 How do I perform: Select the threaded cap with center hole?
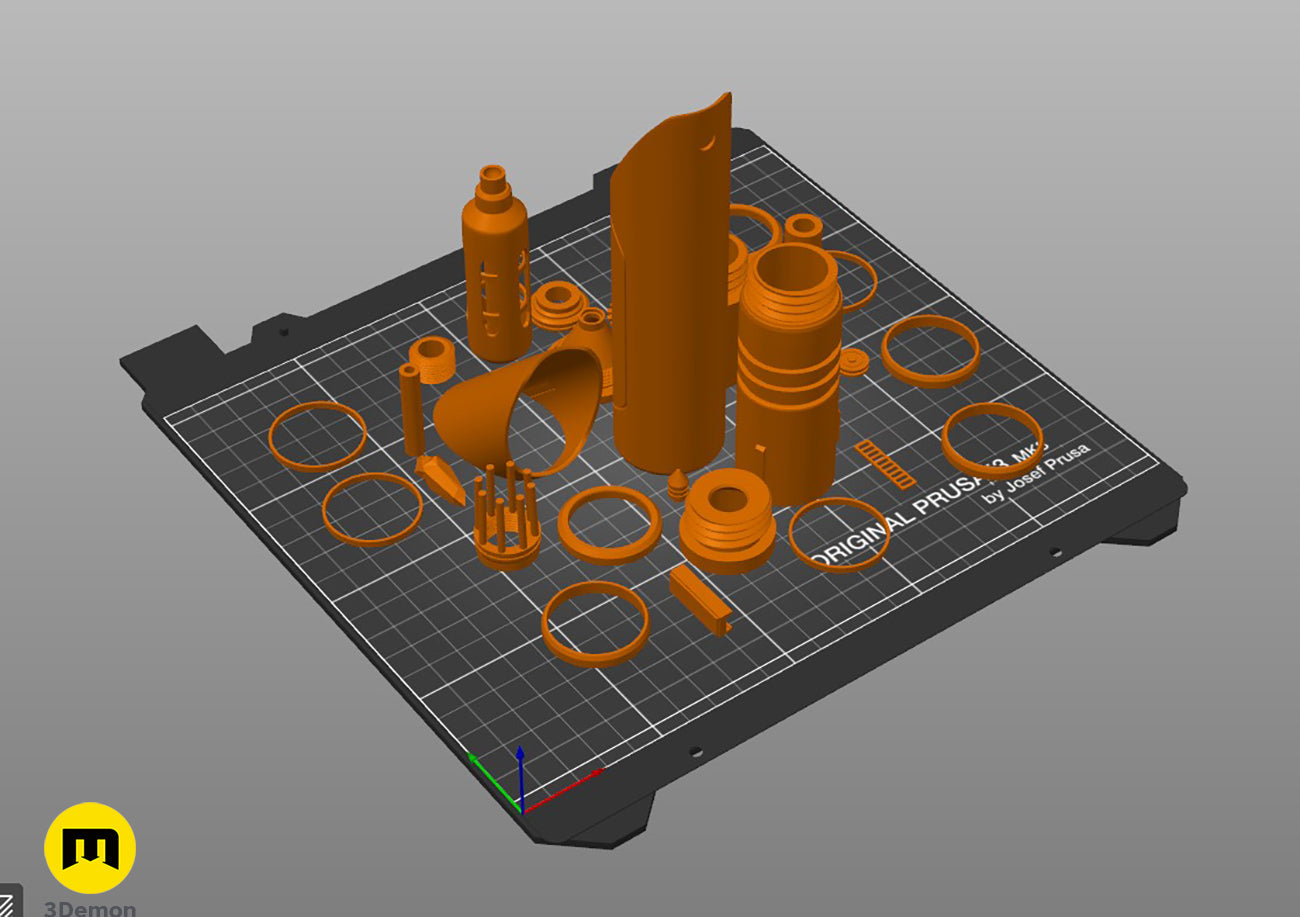pos(727,521)
